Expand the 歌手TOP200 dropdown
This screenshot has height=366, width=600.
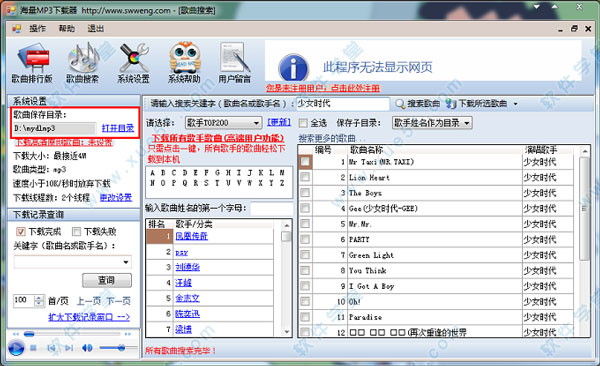[256, 123]
